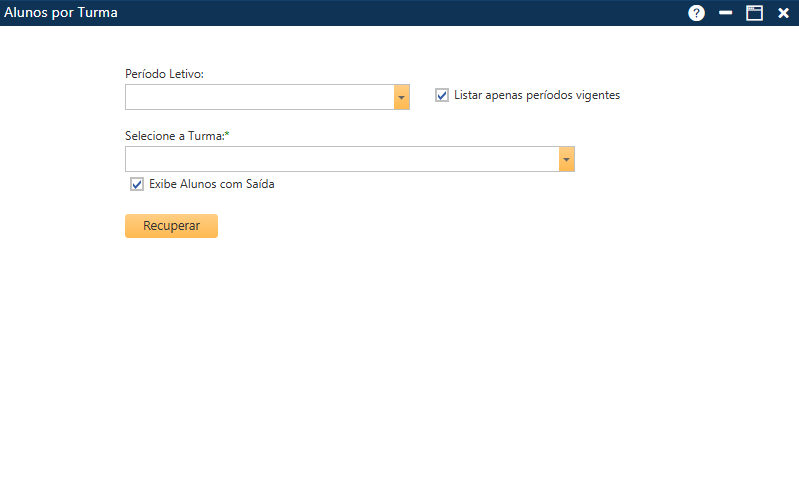Click the 'Período Letivo:' field label
Screen dimensions: 799x501
(164, 74)
